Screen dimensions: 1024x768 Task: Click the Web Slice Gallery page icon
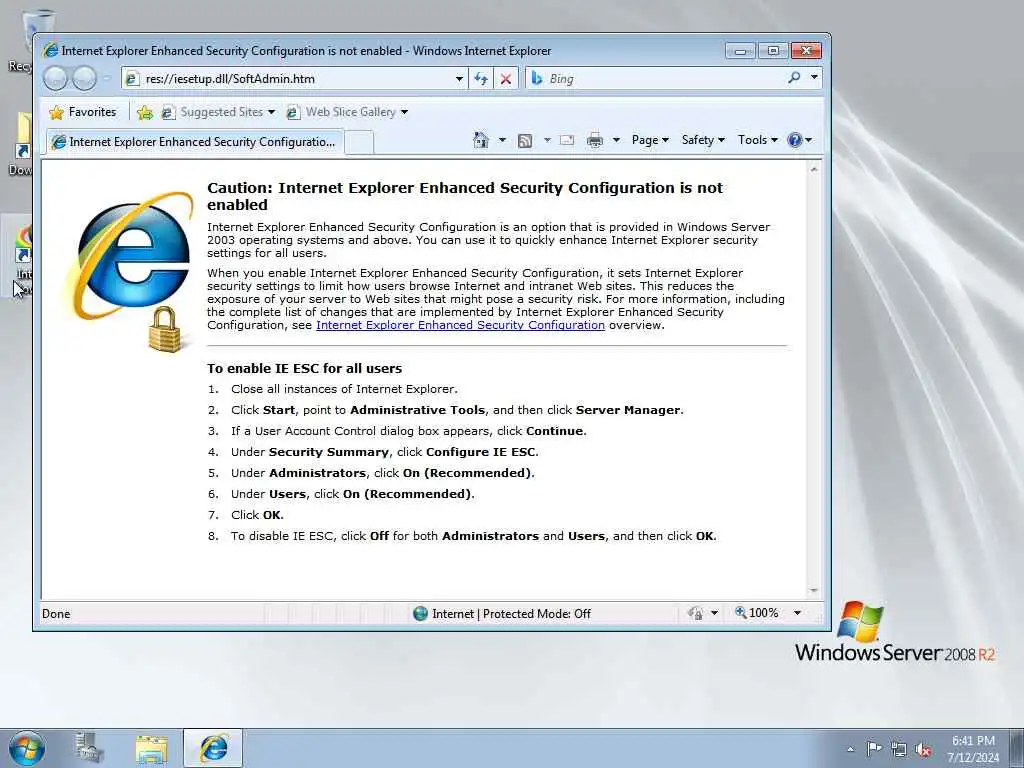click(x=293, y=112)
